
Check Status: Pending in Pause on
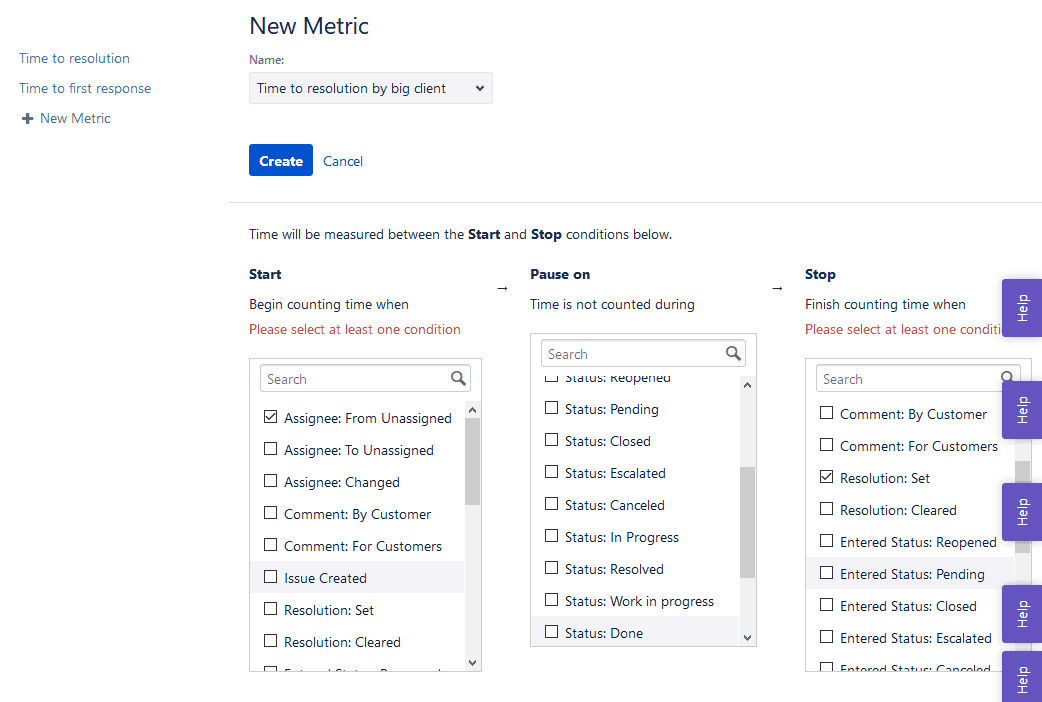click(551, 409)
